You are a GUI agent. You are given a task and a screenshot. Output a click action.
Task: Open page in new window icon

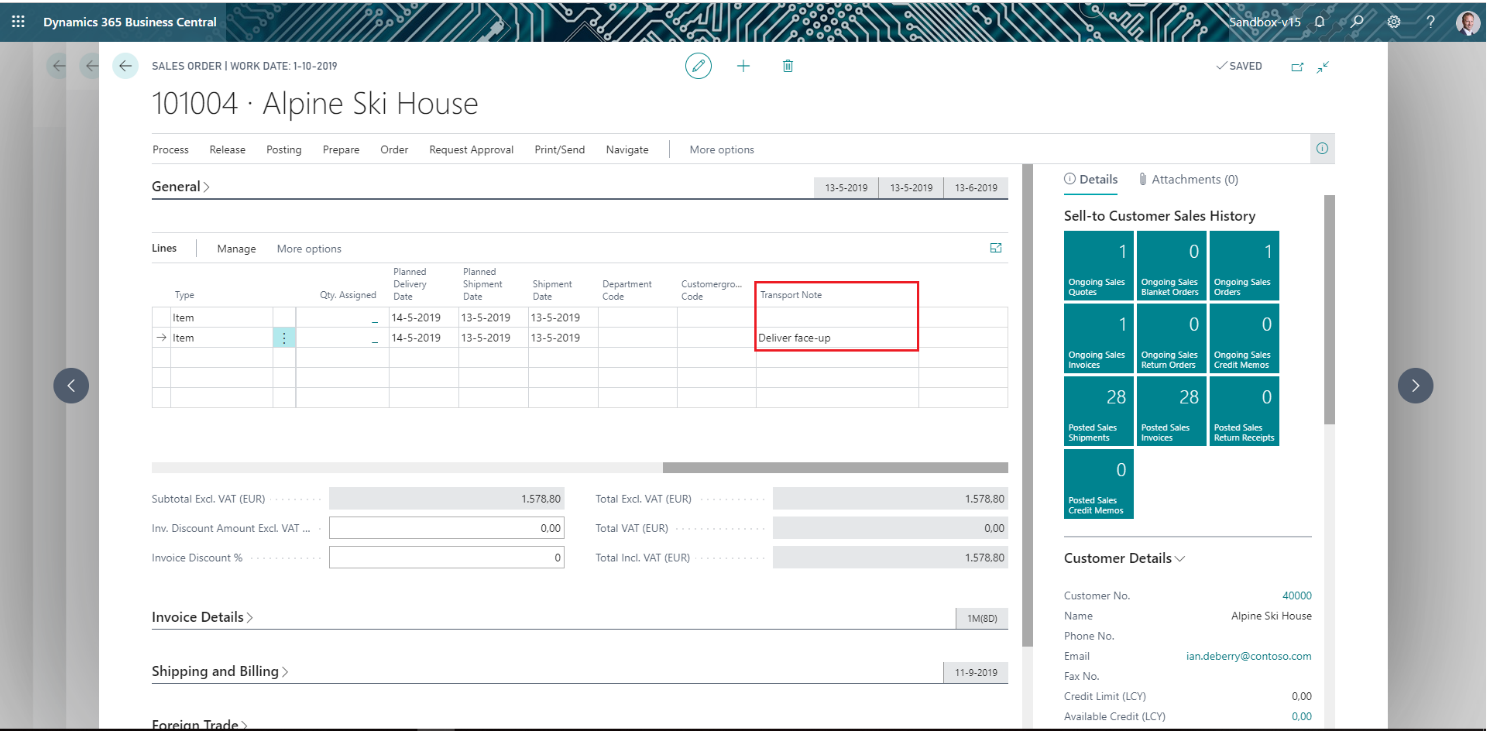[1297, 67]
